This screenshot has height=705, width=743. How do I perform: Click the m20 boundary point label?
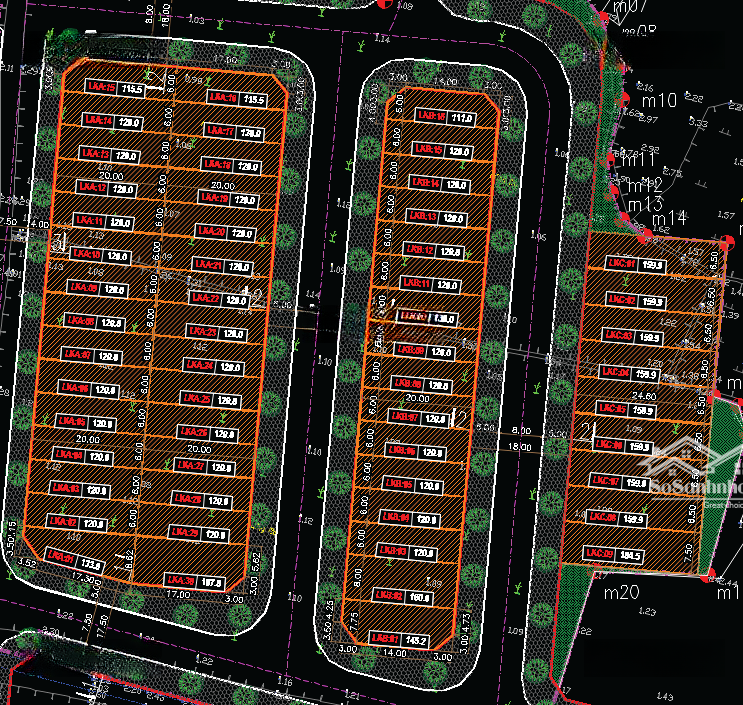(620, 592)
